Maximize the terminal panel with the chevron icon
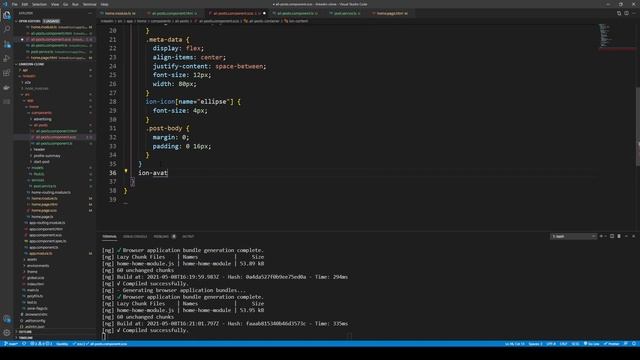The image size is (640, 360). click(x=626, y=236)
